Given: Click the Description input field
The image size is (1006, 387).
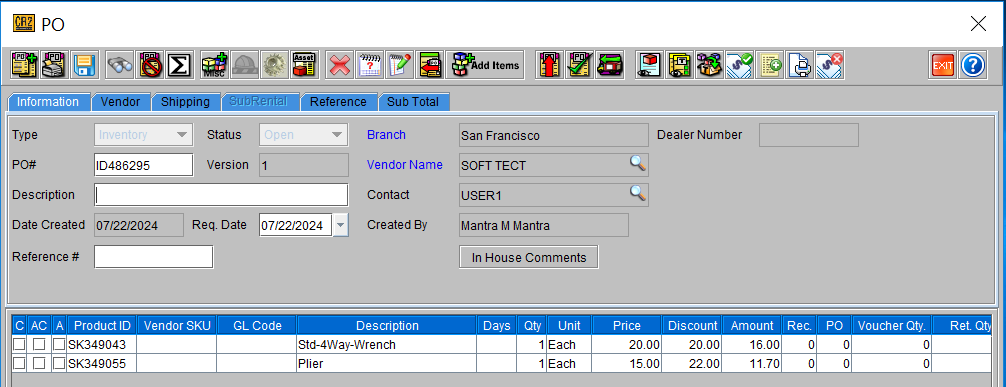Looking at the screenshot, I should [221, 194].
